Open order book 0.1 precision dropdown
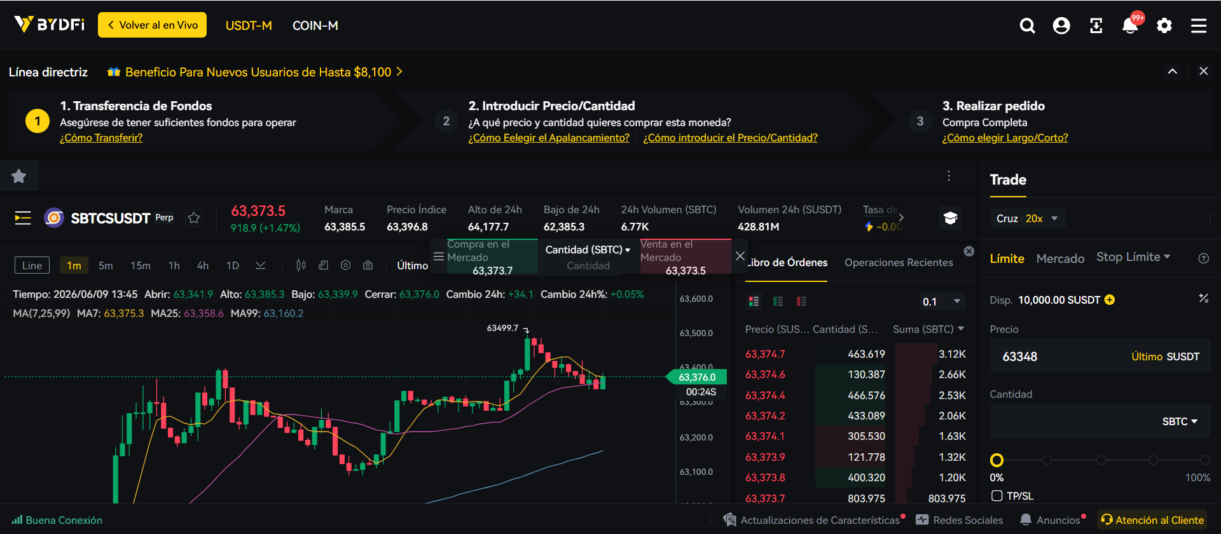This screenshot has width=1221, height=534. click(x=943, y=301)
